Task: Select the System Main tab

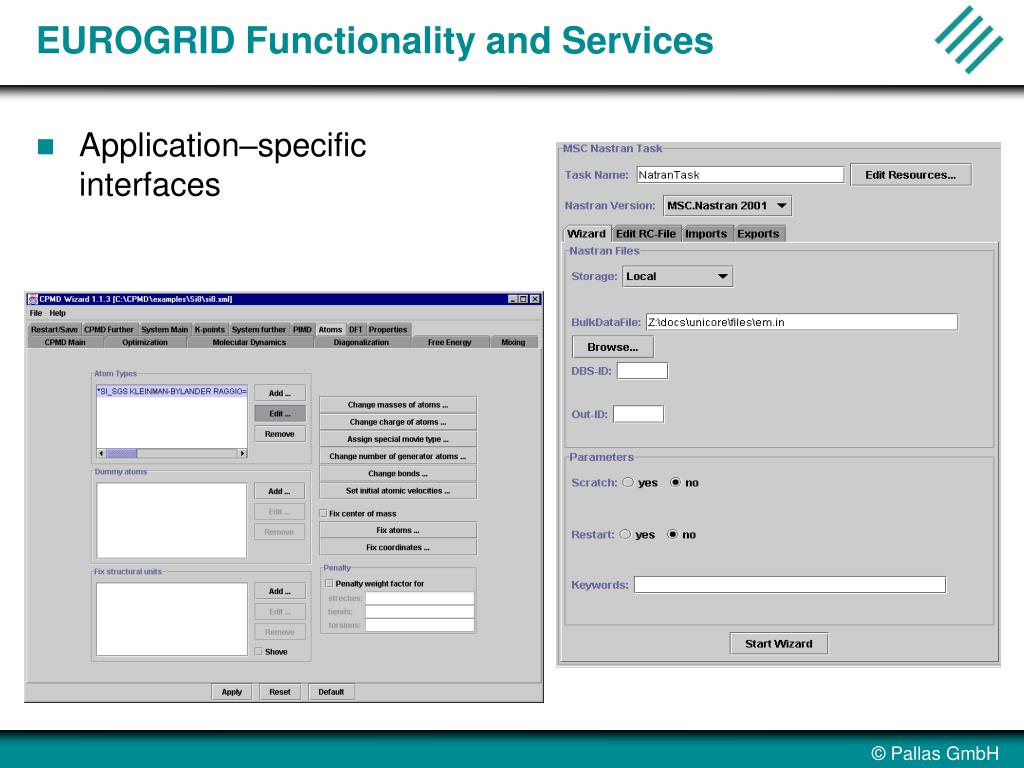Action: (x=165, y=330)
